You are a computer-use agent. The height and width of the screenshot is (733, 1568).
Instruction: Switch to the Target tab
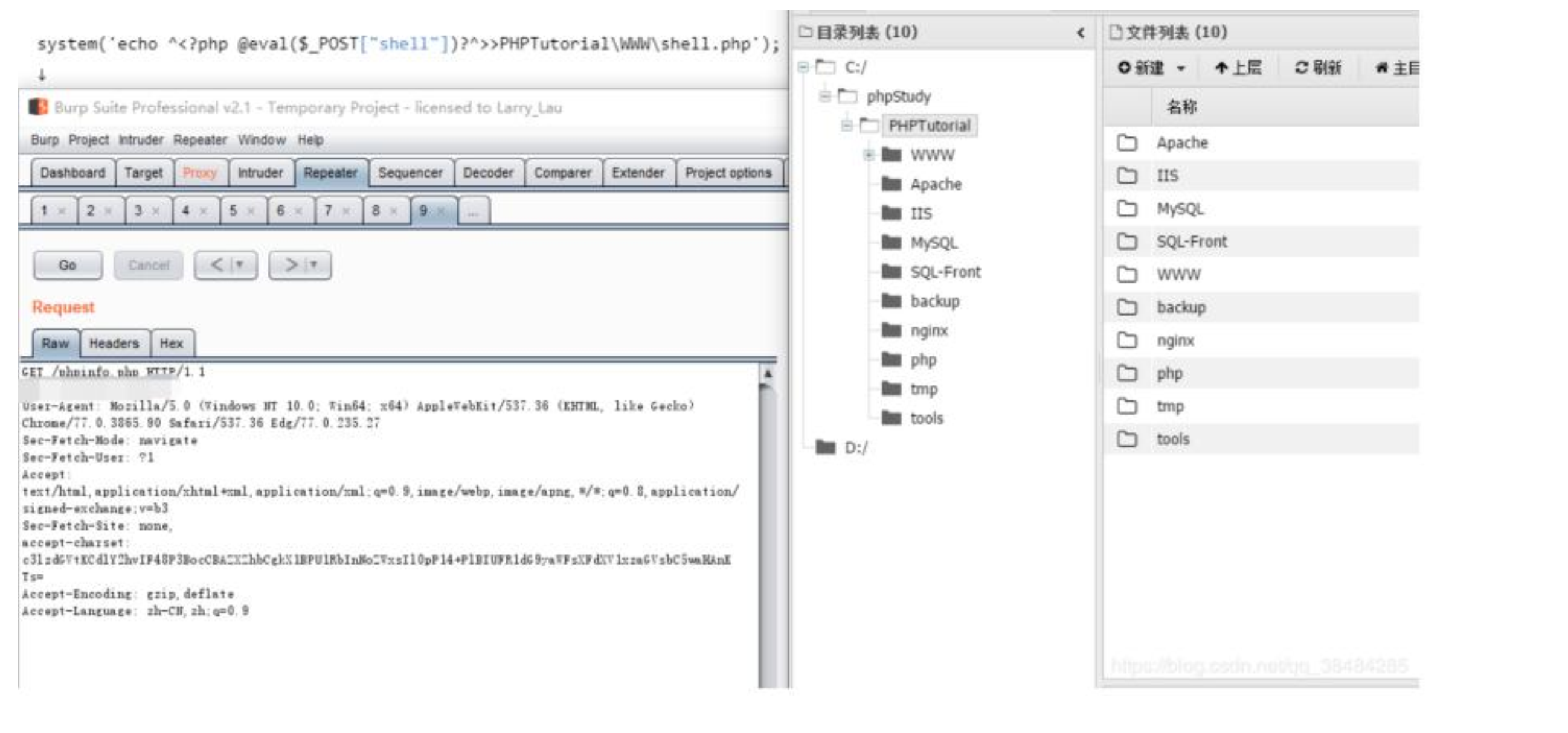[x=144, y=173]
